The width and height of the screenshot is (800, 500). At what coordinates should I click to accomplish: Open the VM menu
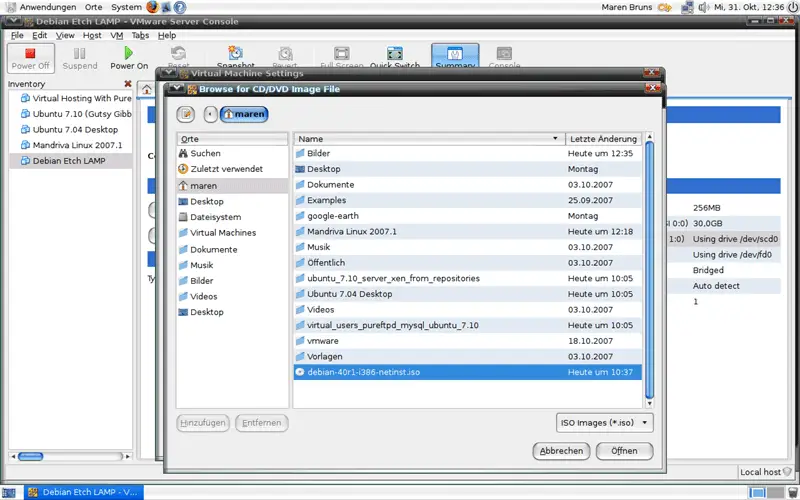117,35
